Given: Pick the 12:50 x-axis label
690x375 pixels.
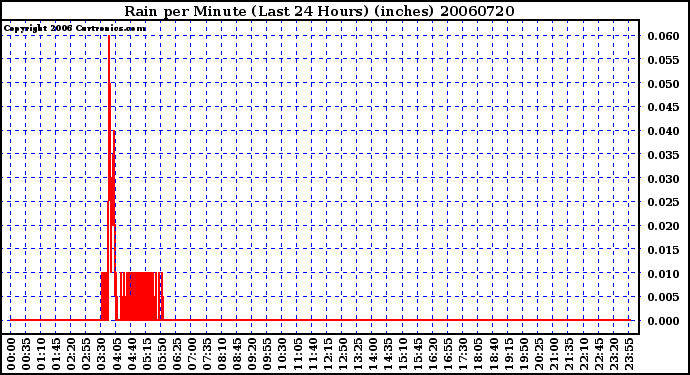Looking at the screenshot, I should click(342, 354).
